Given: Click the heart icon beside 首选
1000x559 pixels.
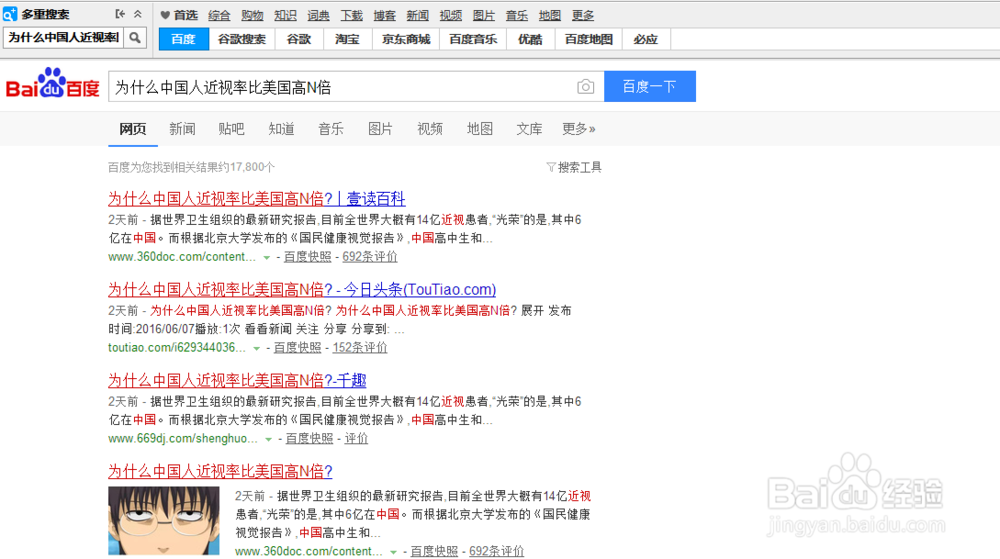Looking at the screenshot, I should tap(165, 15).
